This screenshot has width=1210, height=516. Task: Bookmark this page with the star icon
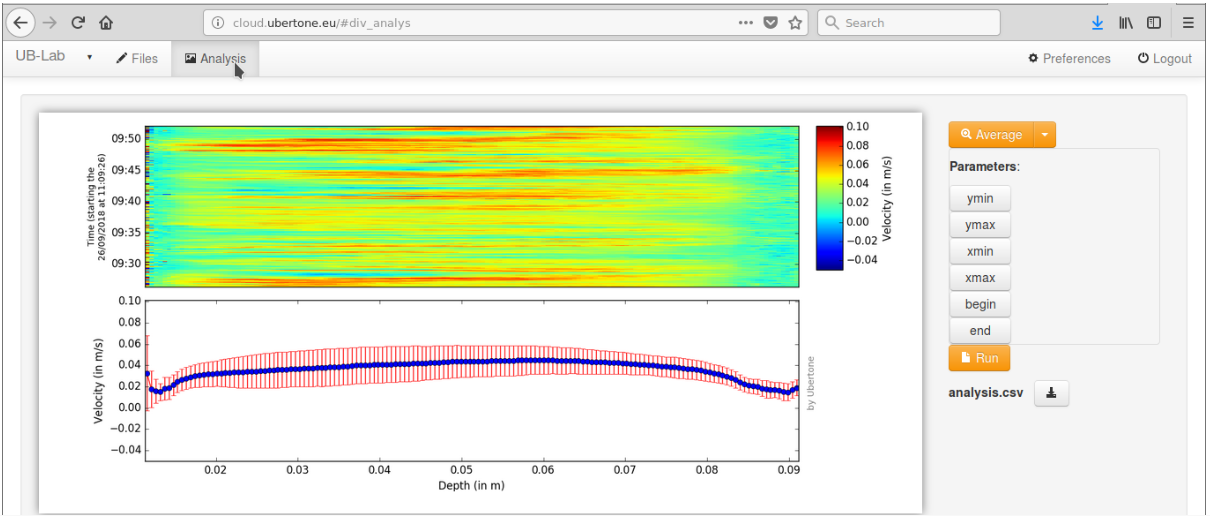click(x=795, y=22)
